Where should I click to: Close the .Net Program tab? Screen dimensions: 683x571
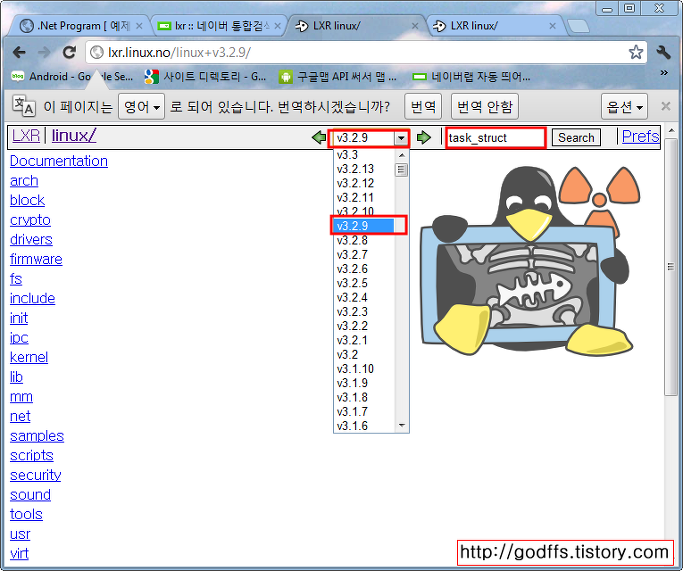pyautogui.click(x=139, y=26)
